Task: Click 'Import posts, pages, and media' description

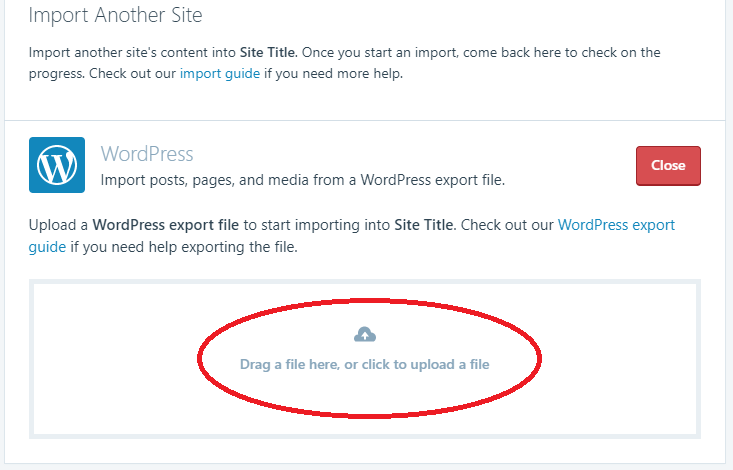Action: pyautogui.click(x=302, y=180)
